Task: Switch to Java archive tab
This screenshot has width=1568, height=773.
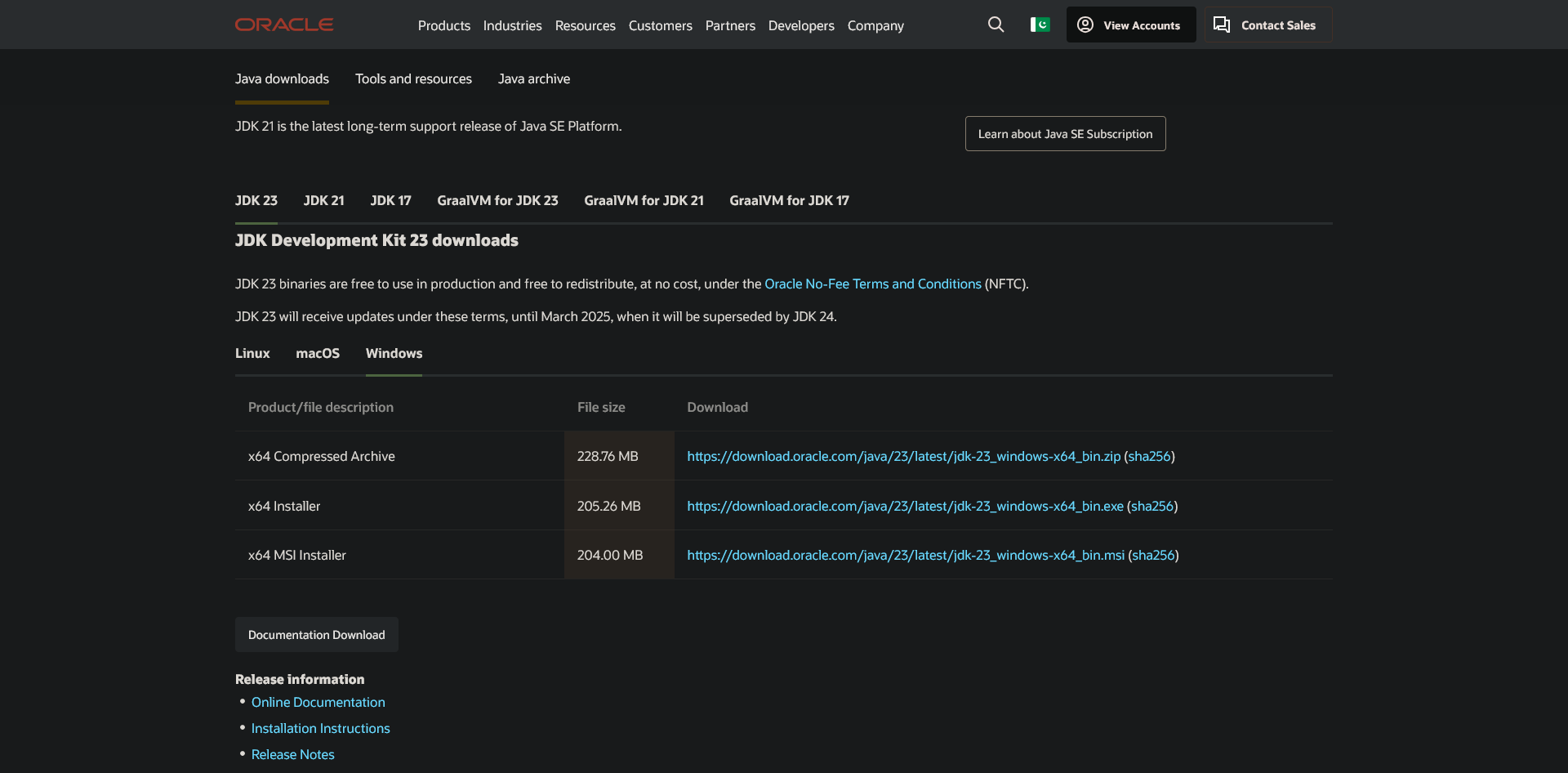Action: coord(534,78)
